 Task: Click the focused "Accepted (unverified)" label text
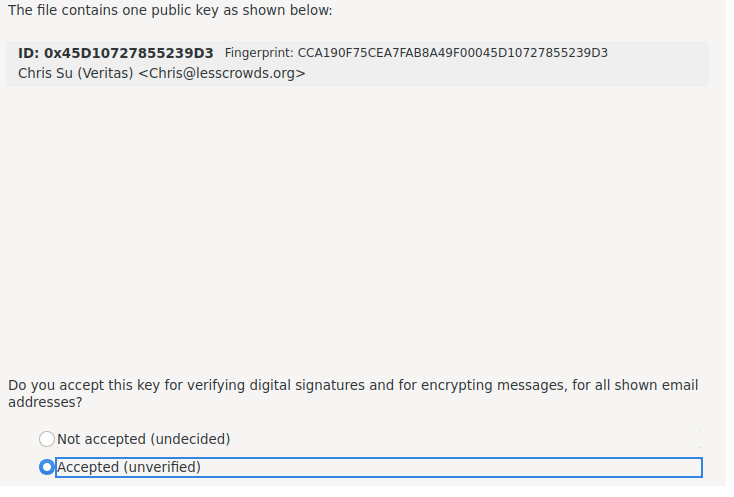pos(129,467)
